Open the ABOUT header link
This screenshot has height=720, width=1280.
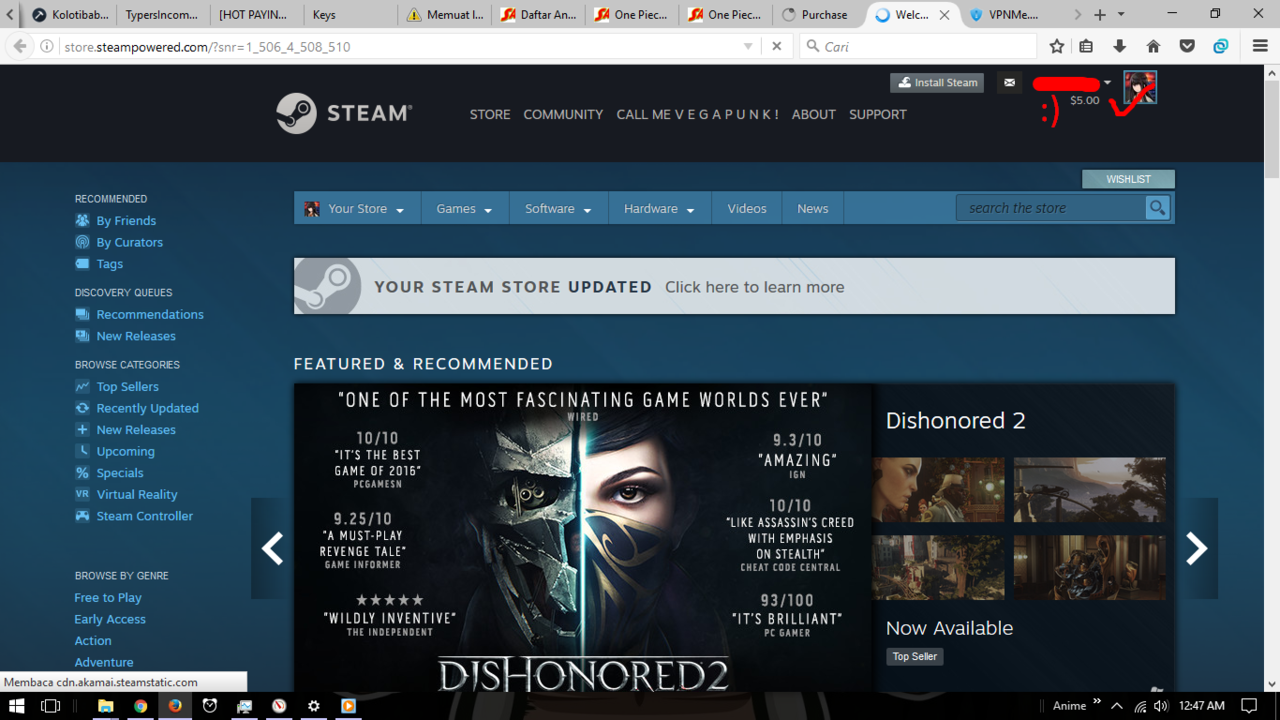[x=814, y=114]
